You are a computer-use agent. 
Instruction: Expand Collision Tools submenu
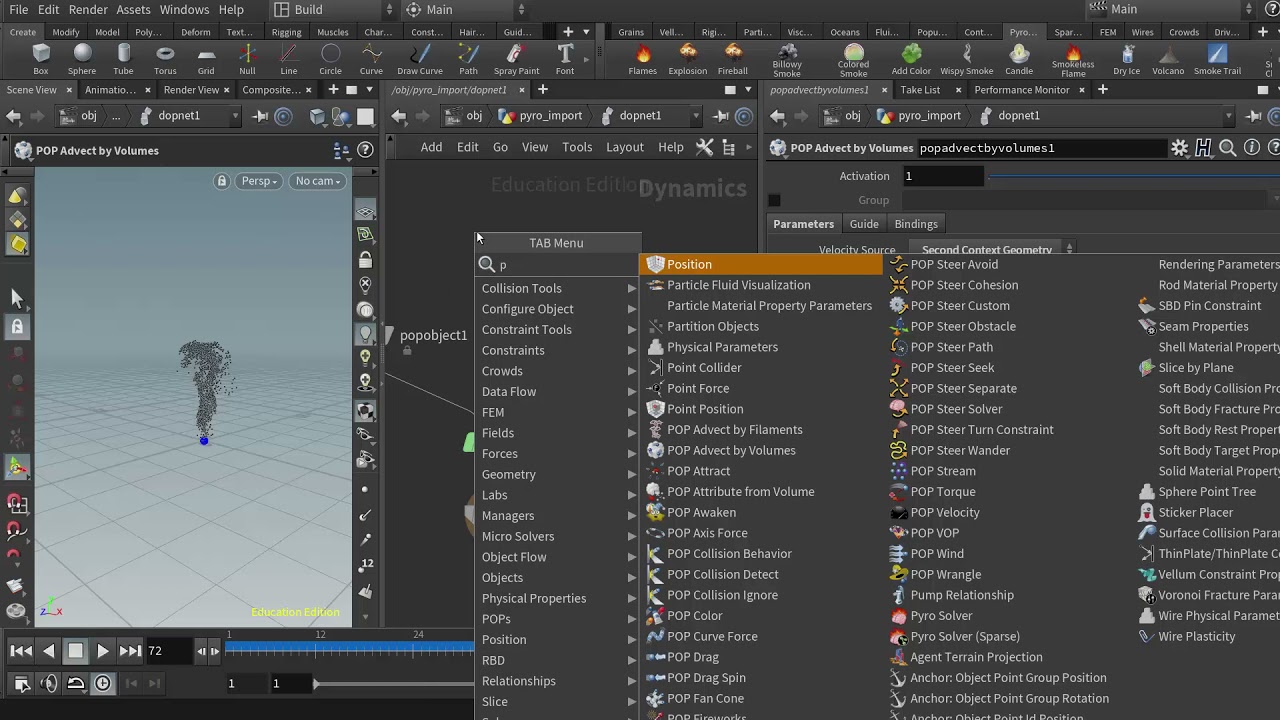pyautogui.click(x=558, y=288)
